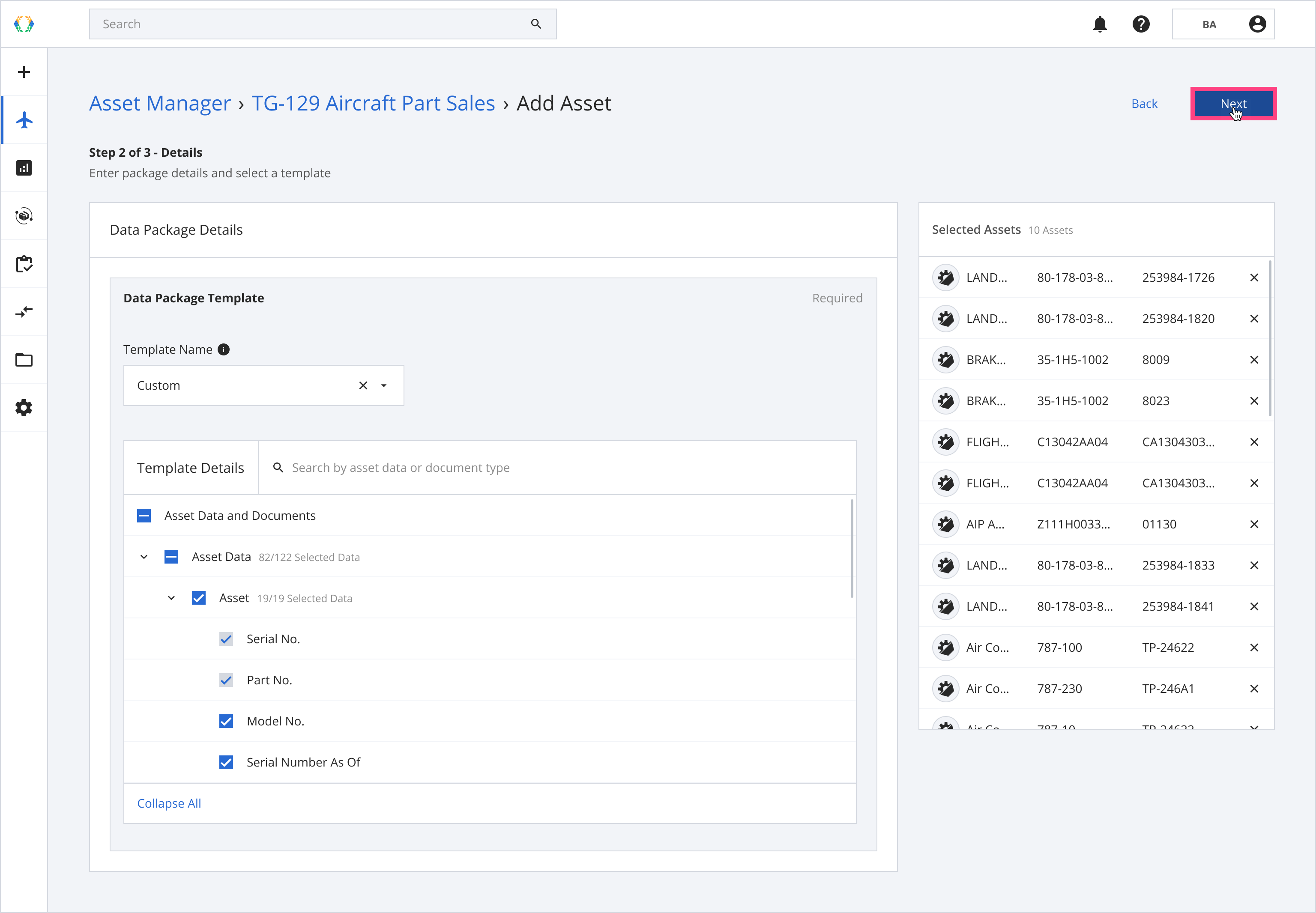Click the Template Name info icon
The image size is (1316, 913).
point(224,349)
